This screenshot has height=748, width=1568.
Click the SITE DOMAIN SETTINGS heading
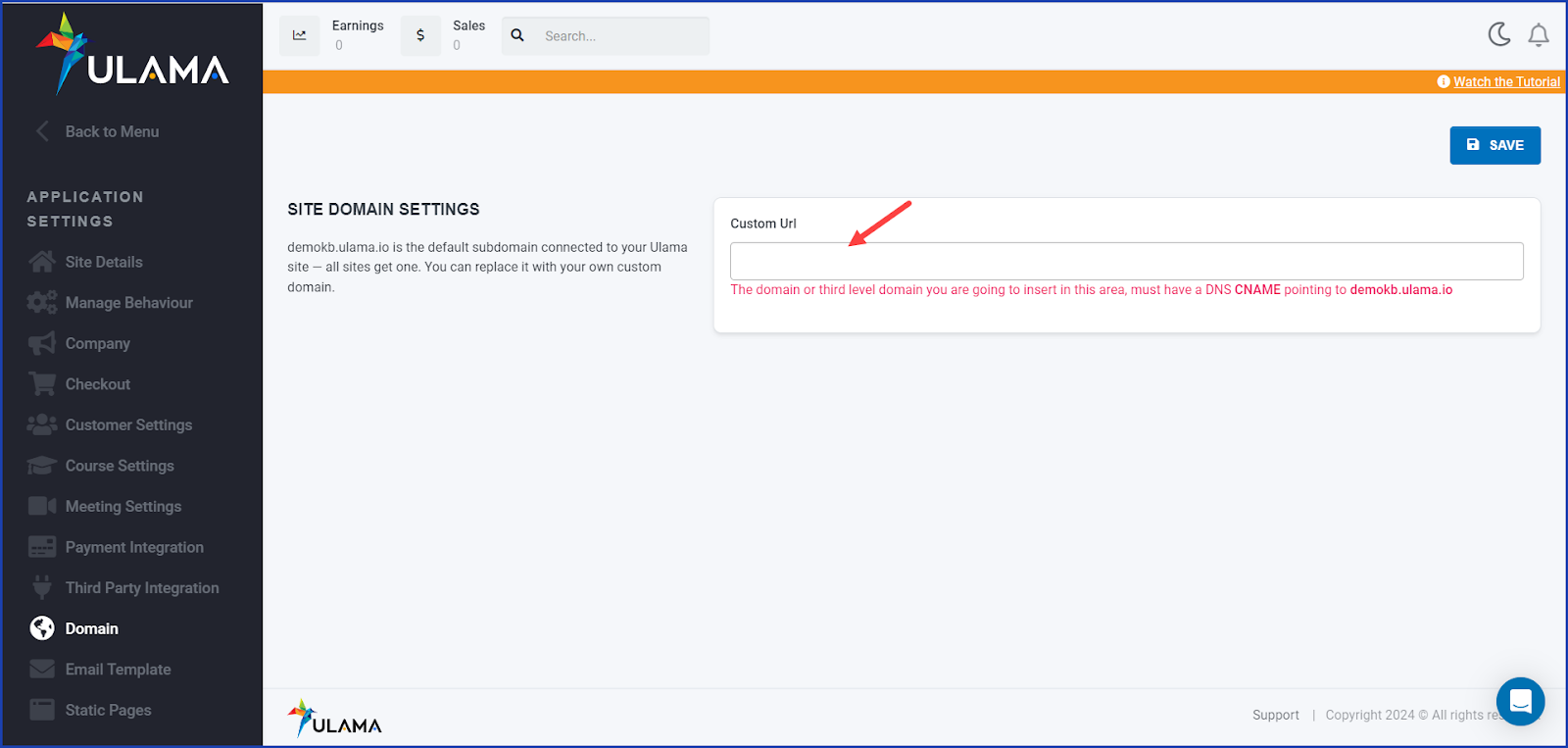[x=383, y=209]
